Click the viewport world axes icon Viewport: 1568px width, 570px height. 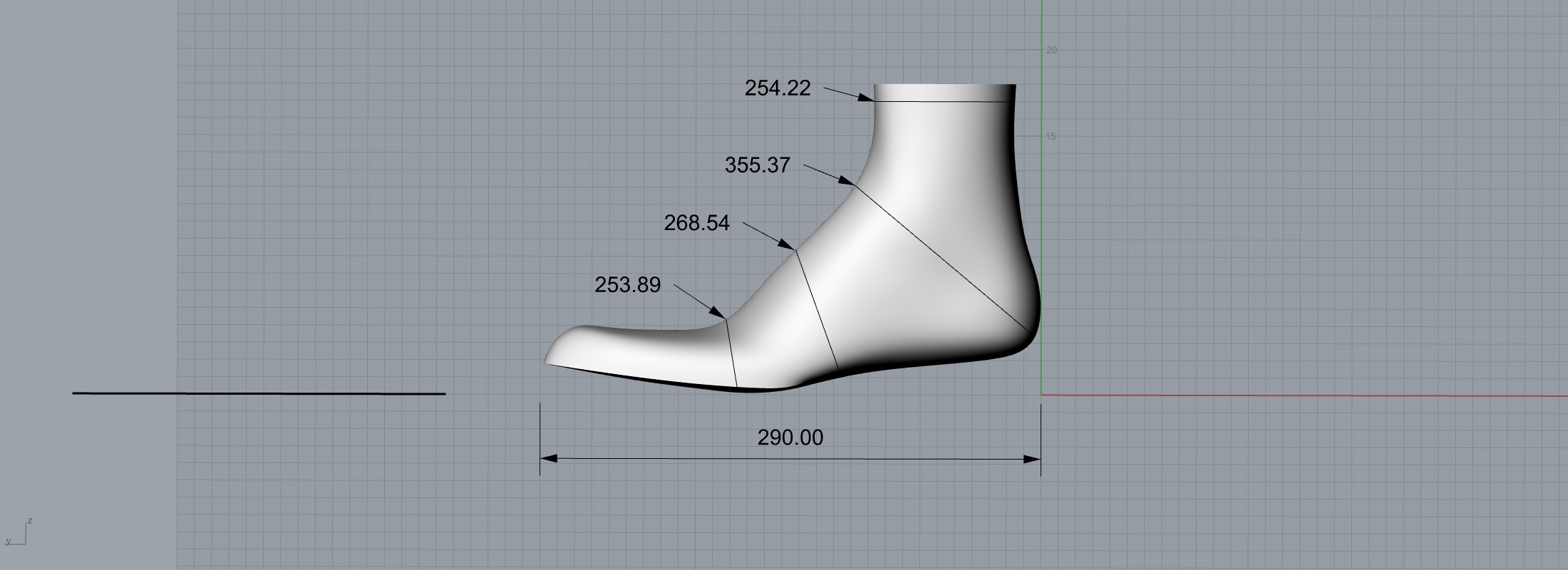point(19,532)
